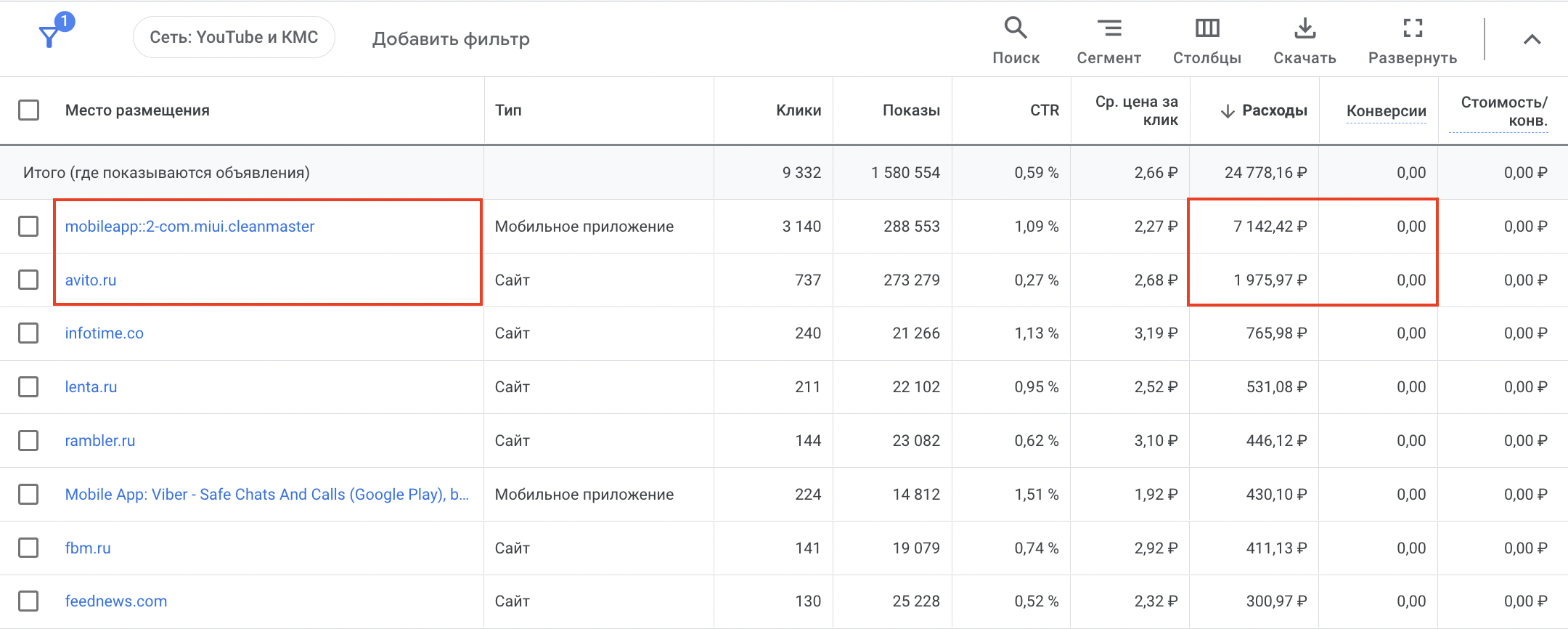Collapse the filter bar chevron

[x=1532, y=40]
